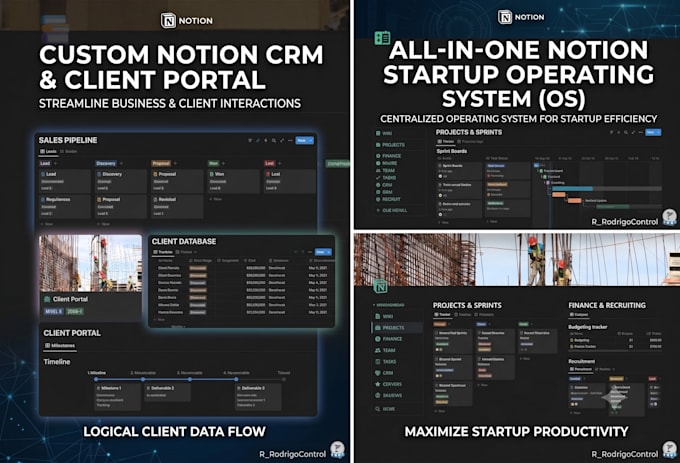Select the tab under Finance & Recruiting heading
This screenshot has height=463, width=680.
point(579,315)
